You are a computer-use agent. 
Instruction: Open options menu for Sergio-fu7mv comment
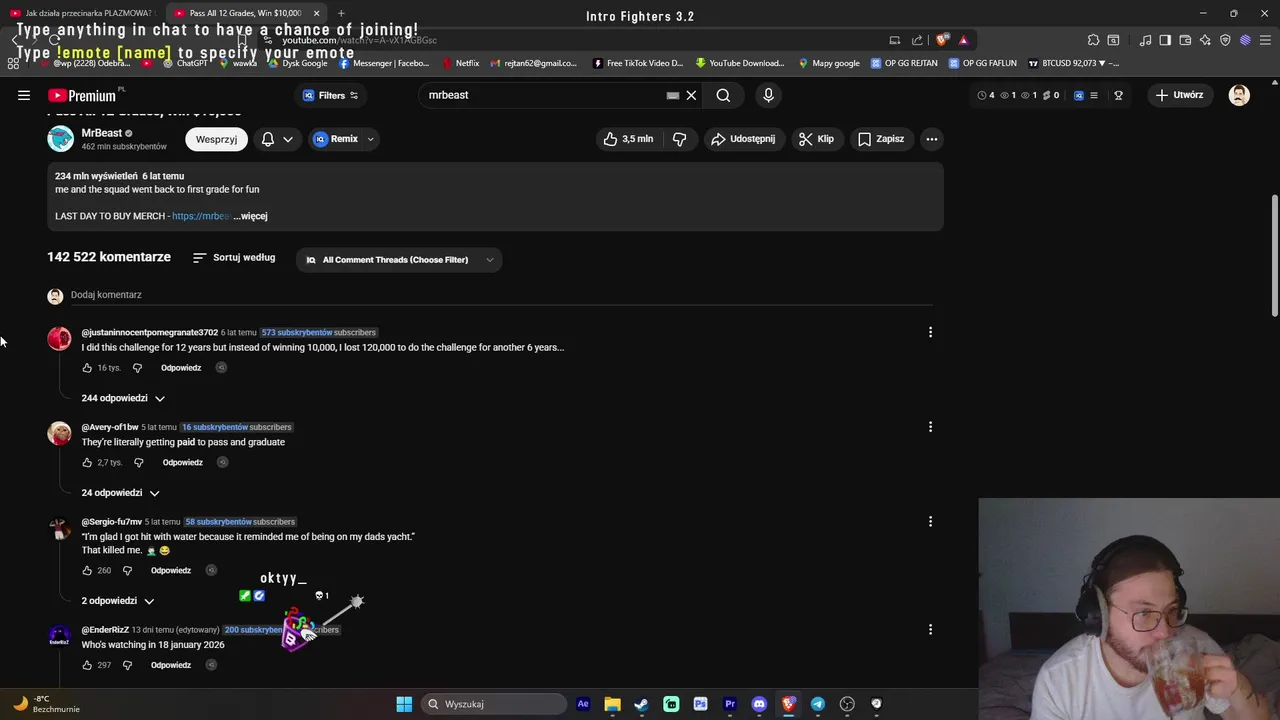tap(930, 522)
